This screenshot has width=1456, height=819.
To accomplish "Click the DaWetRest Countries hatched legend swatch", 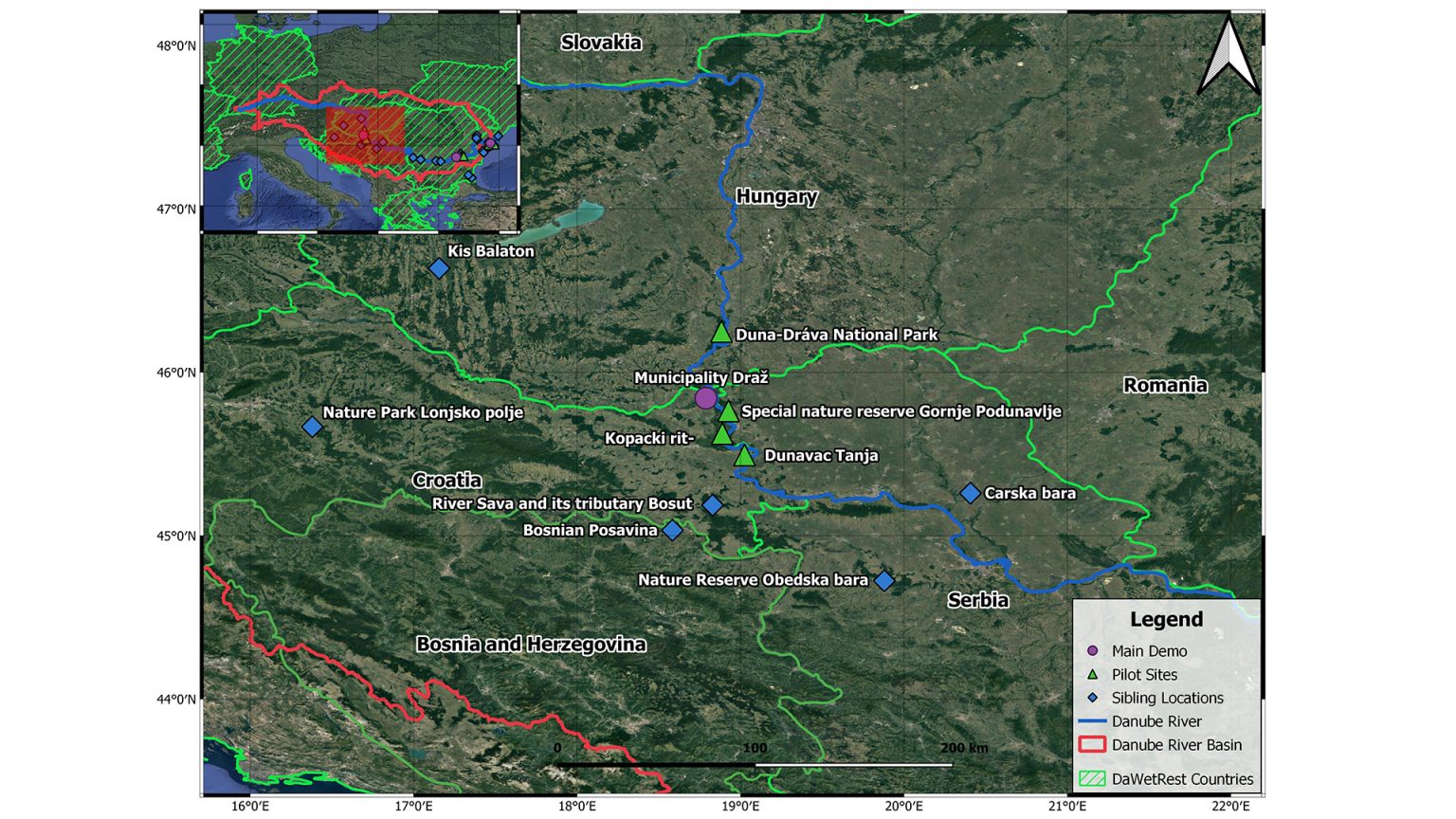I will 1093,779.
